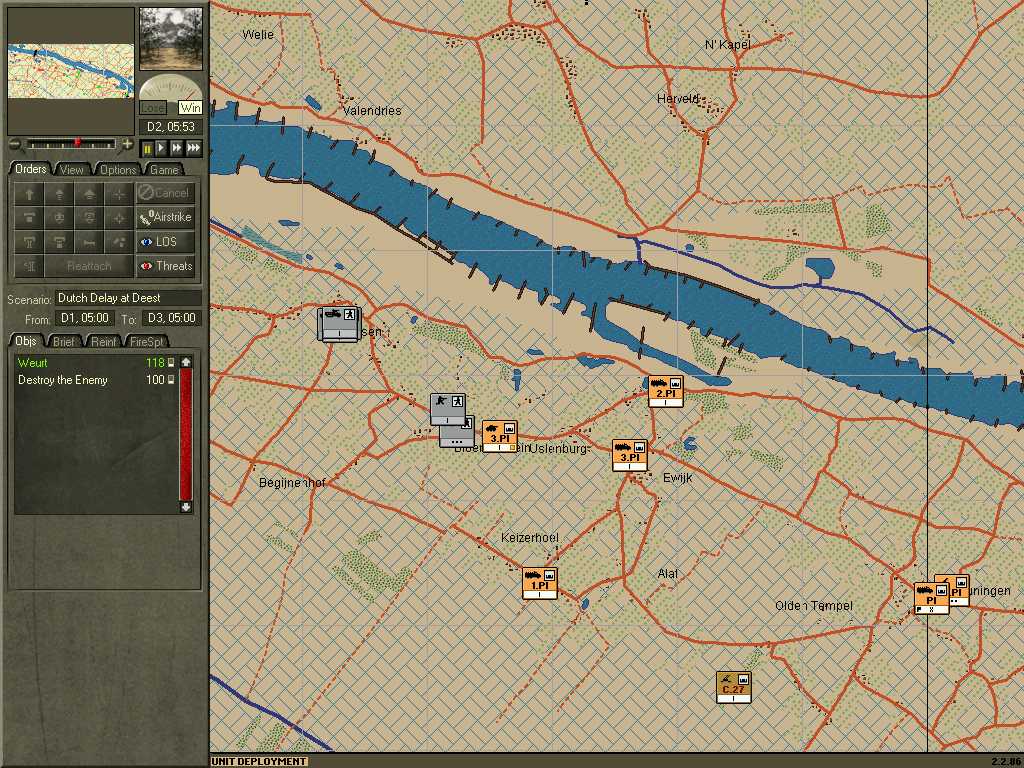Click the Scenario name field
1024x768 pixels.
(x=128, y=298)
